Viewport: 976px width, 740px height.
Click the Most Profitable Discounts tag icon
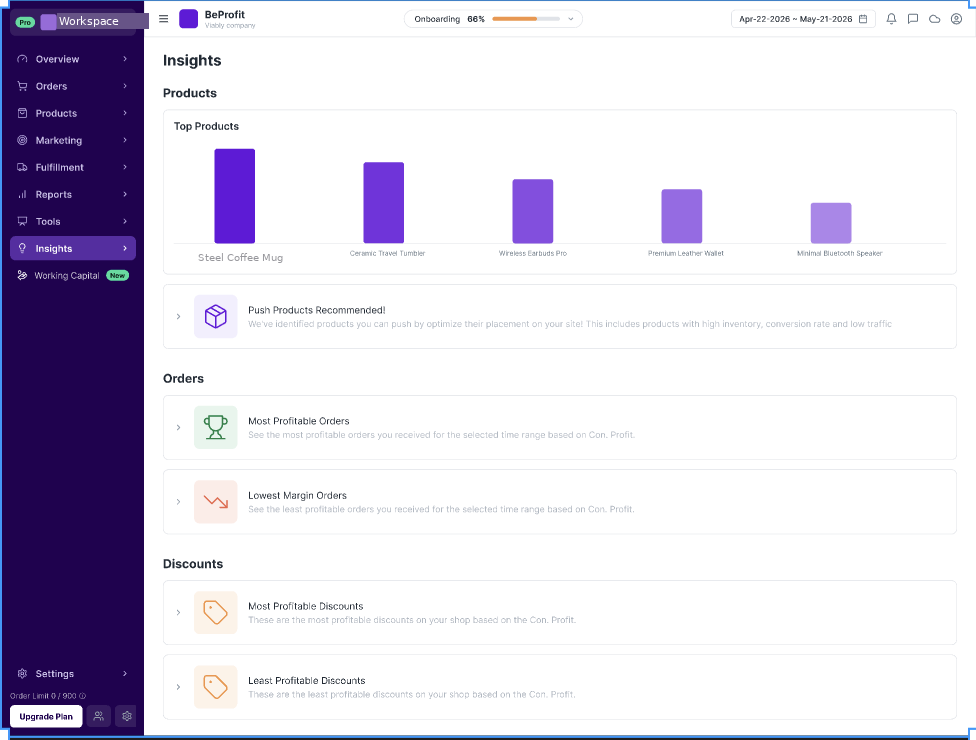pos(215,612)
